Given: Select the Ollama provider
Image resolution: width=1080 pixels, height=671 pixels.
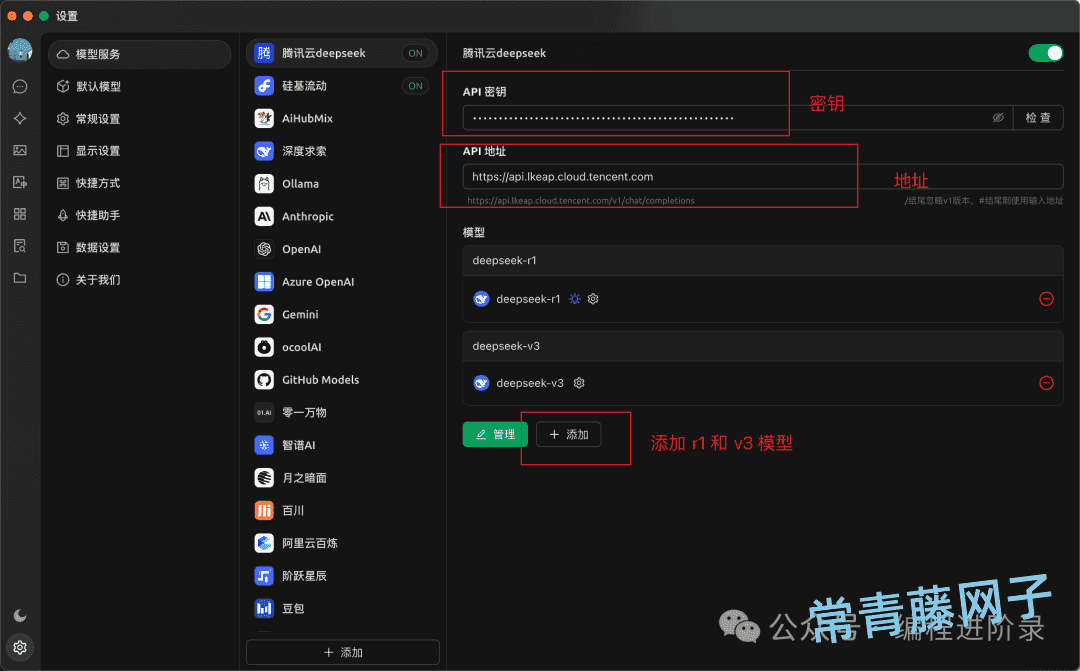Looking at the screenshot, I should coord(342,184).
